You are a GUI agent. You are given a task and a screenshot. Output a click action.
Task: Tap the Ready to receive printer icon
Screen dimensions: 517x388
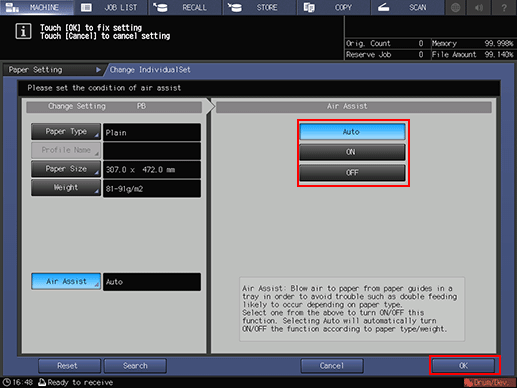tap(42, 382)
